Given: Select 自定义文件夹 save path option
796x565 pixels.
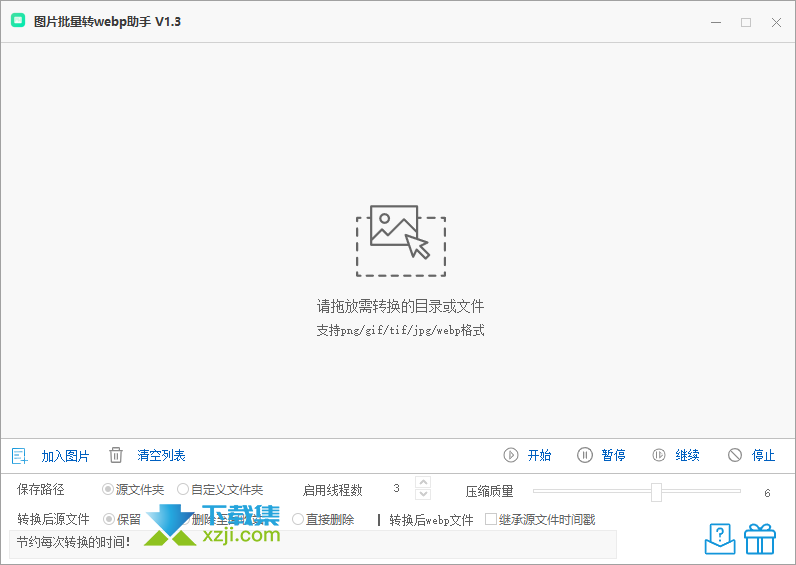Looking at the screenshot, I should pyautogui.click(x=220, y=489).
